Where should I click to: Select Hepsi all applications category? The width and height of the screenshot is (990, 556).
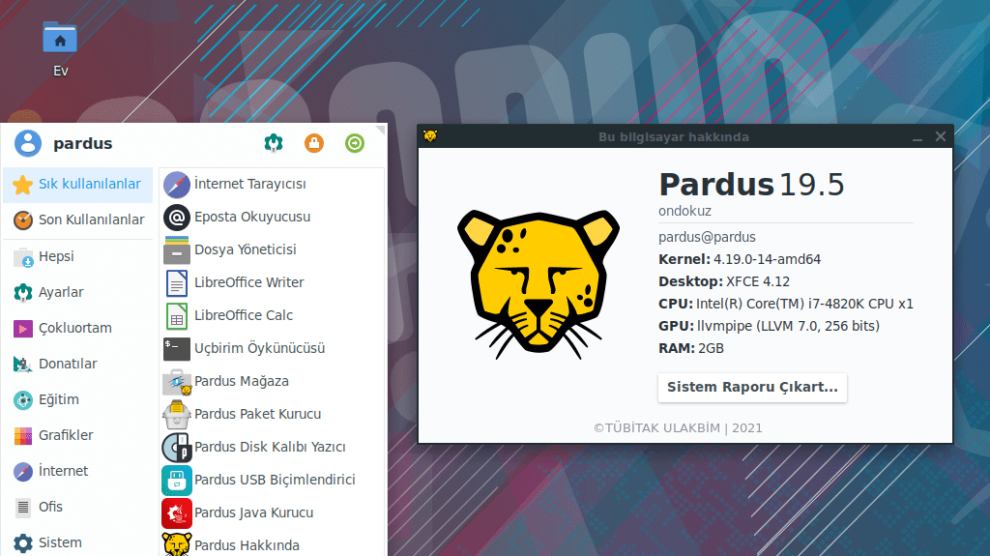(x=78, y=256)
